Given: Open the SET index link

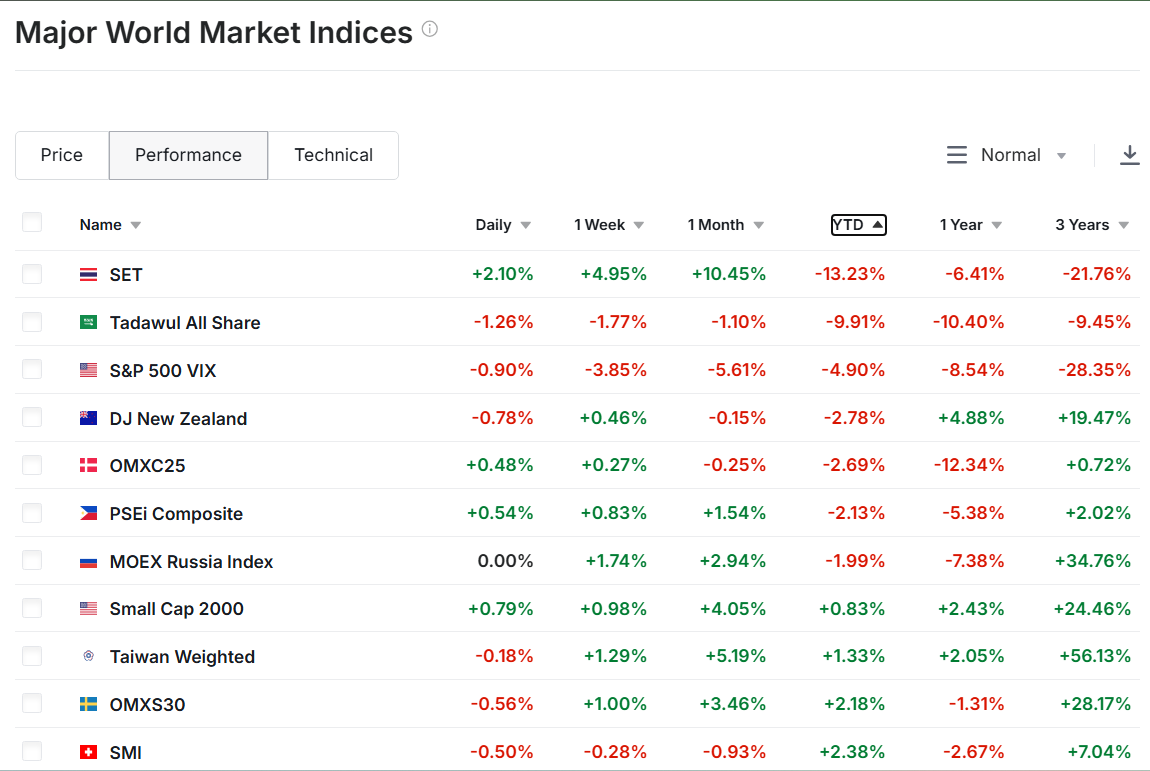Looking at the screenshot, I should point(126,275).
